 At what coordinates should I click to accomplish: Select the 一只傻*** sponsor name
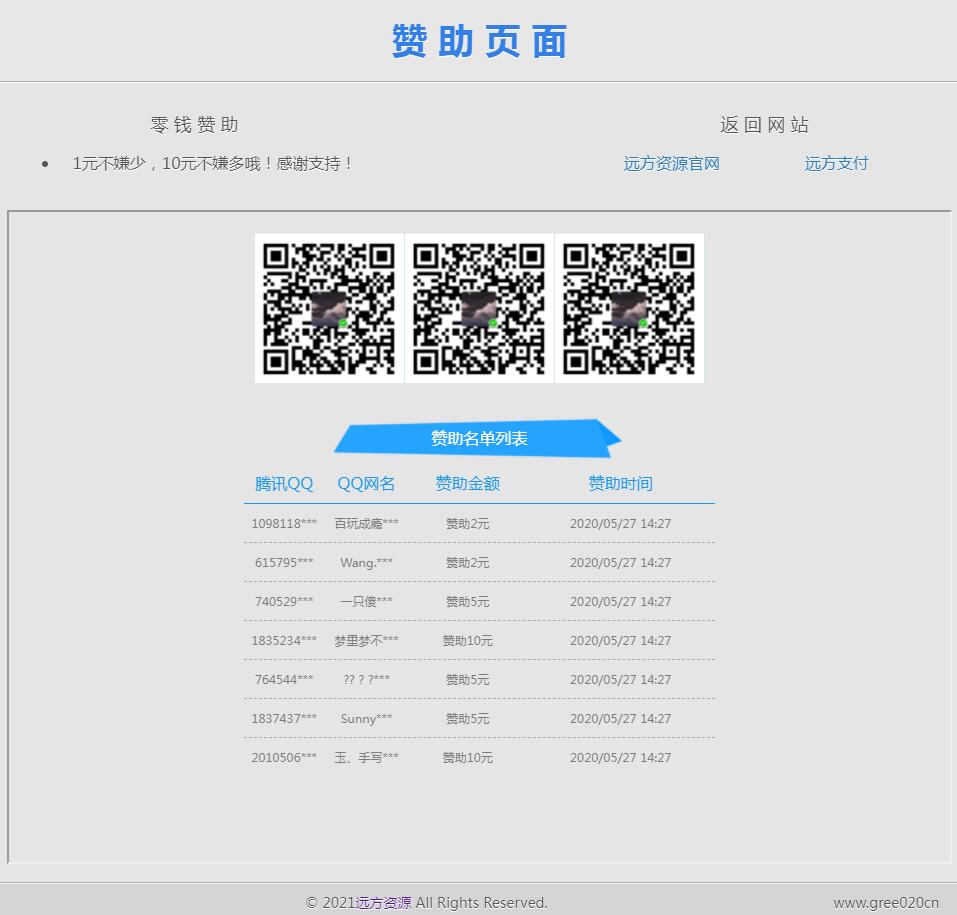point(366,602)
